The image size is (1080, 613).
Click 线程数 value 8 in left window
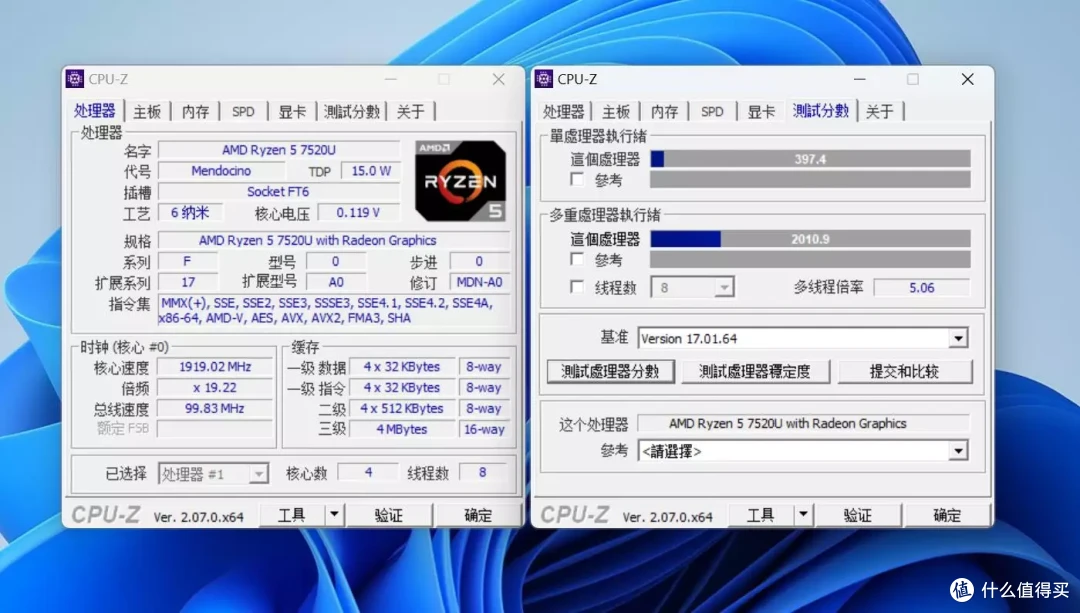[x=483, y=472]
